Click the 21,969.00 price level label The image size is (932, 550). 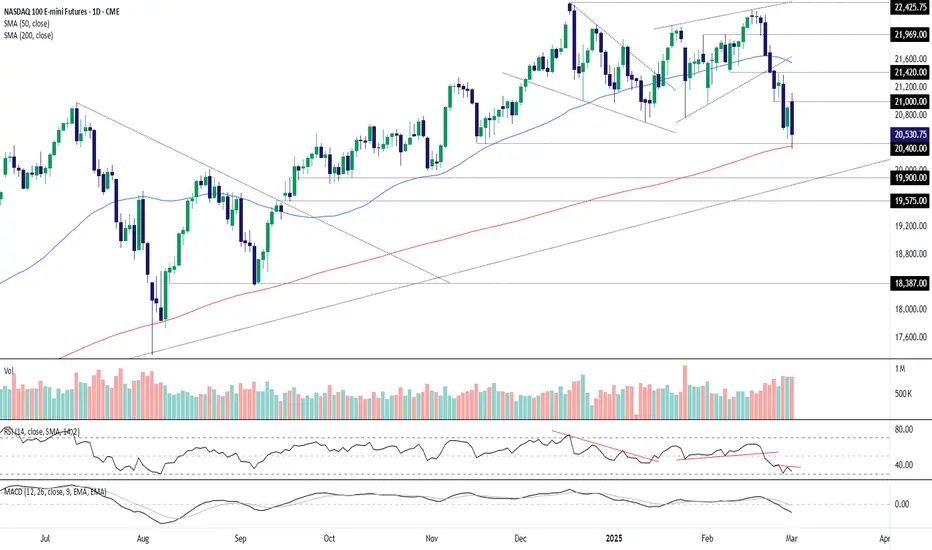[x=911, y=34]
